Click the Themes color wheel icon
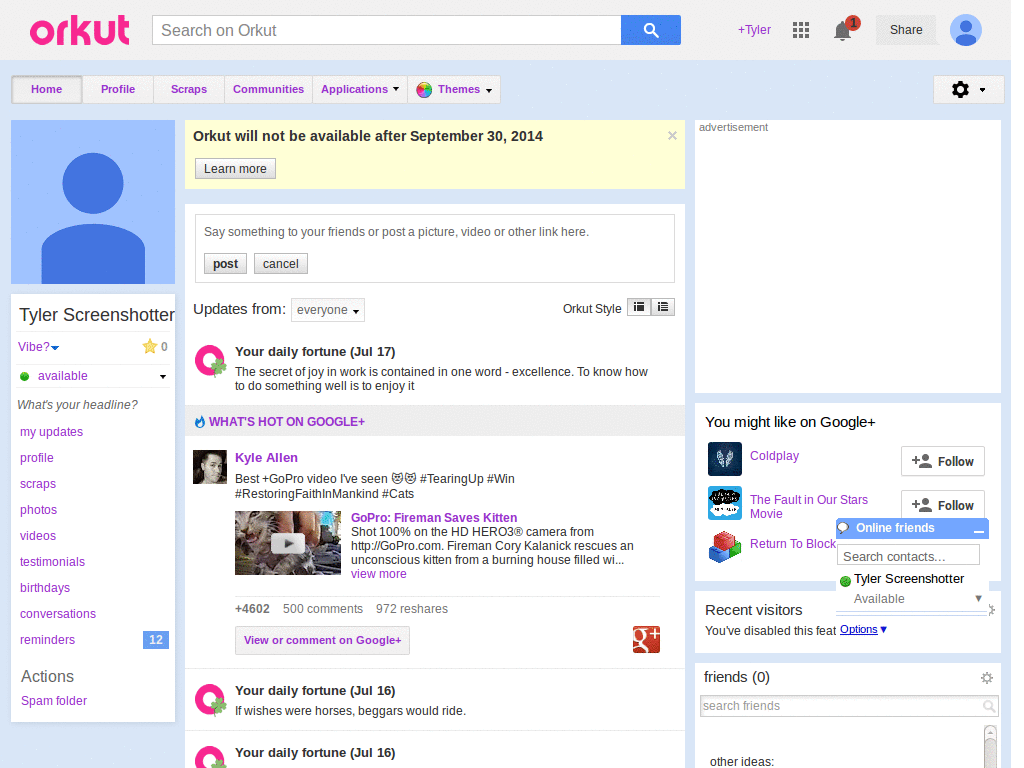This screenshot has height=768, width=1024. (x=424, y=89)
